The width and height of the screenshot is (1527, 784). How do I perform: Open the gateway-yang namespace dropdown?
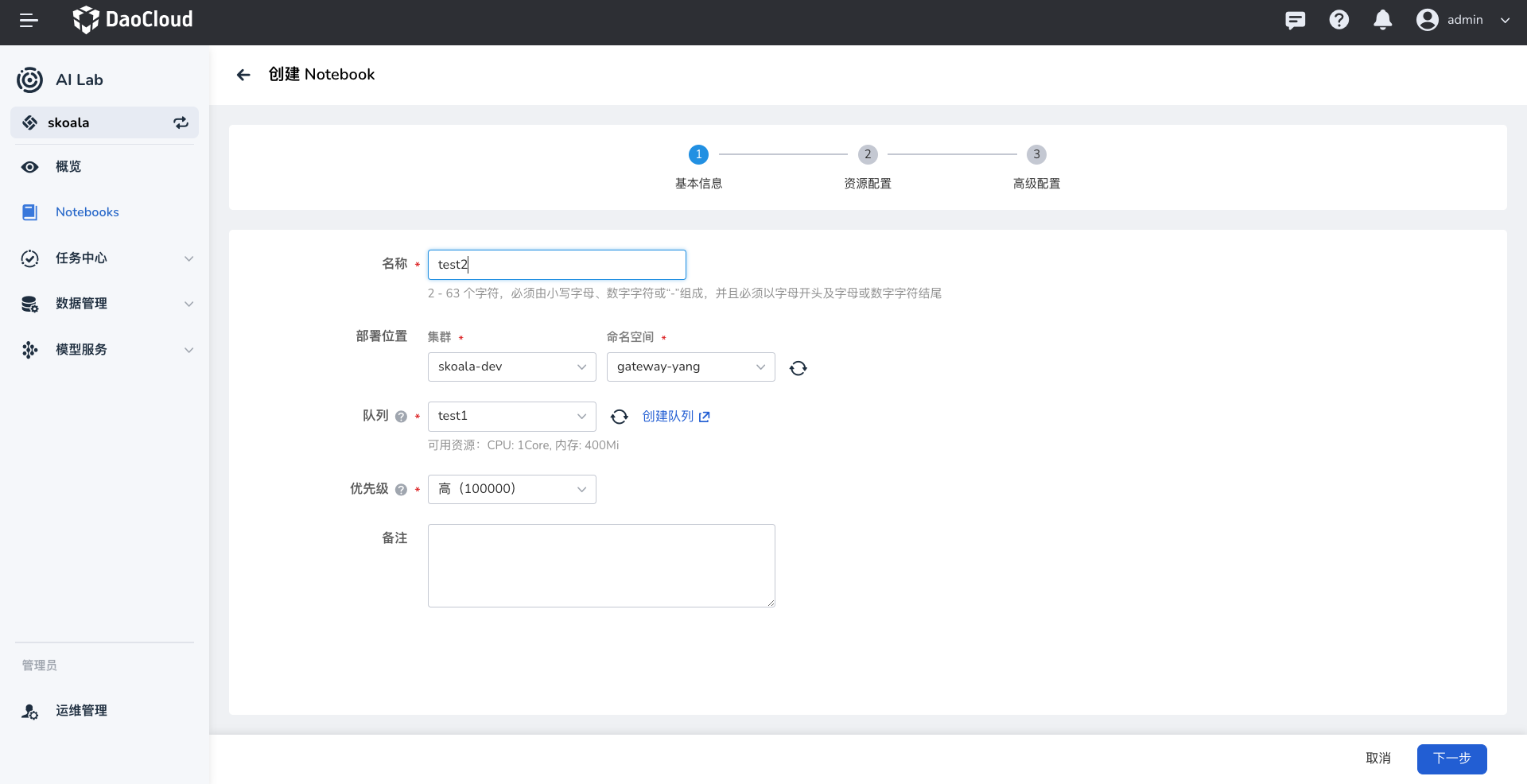click(x=690, y=367)
